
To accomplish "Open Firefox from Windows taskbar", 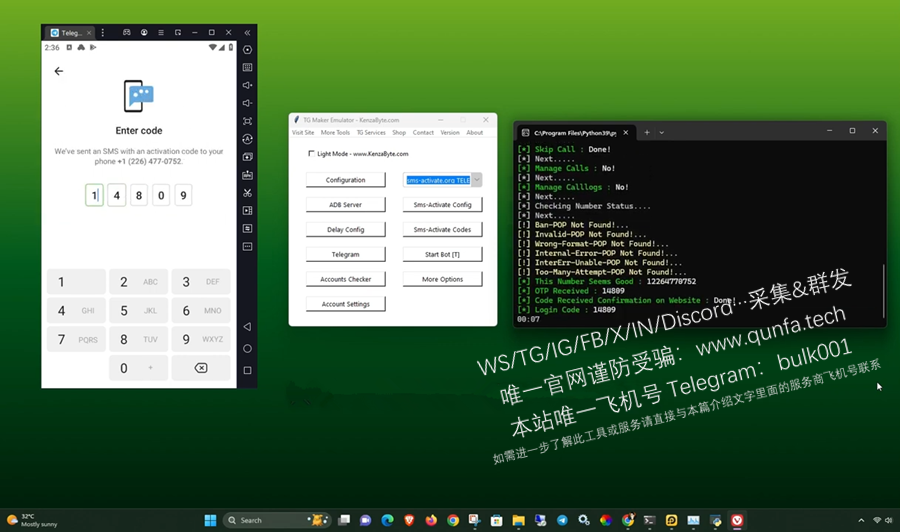I will 431,520.
